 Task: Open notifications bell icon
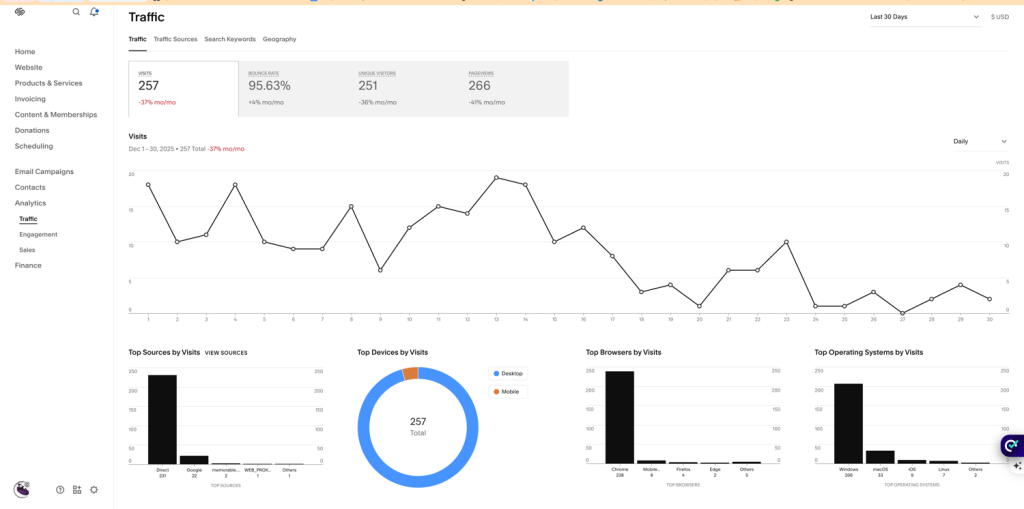point(94,12)
